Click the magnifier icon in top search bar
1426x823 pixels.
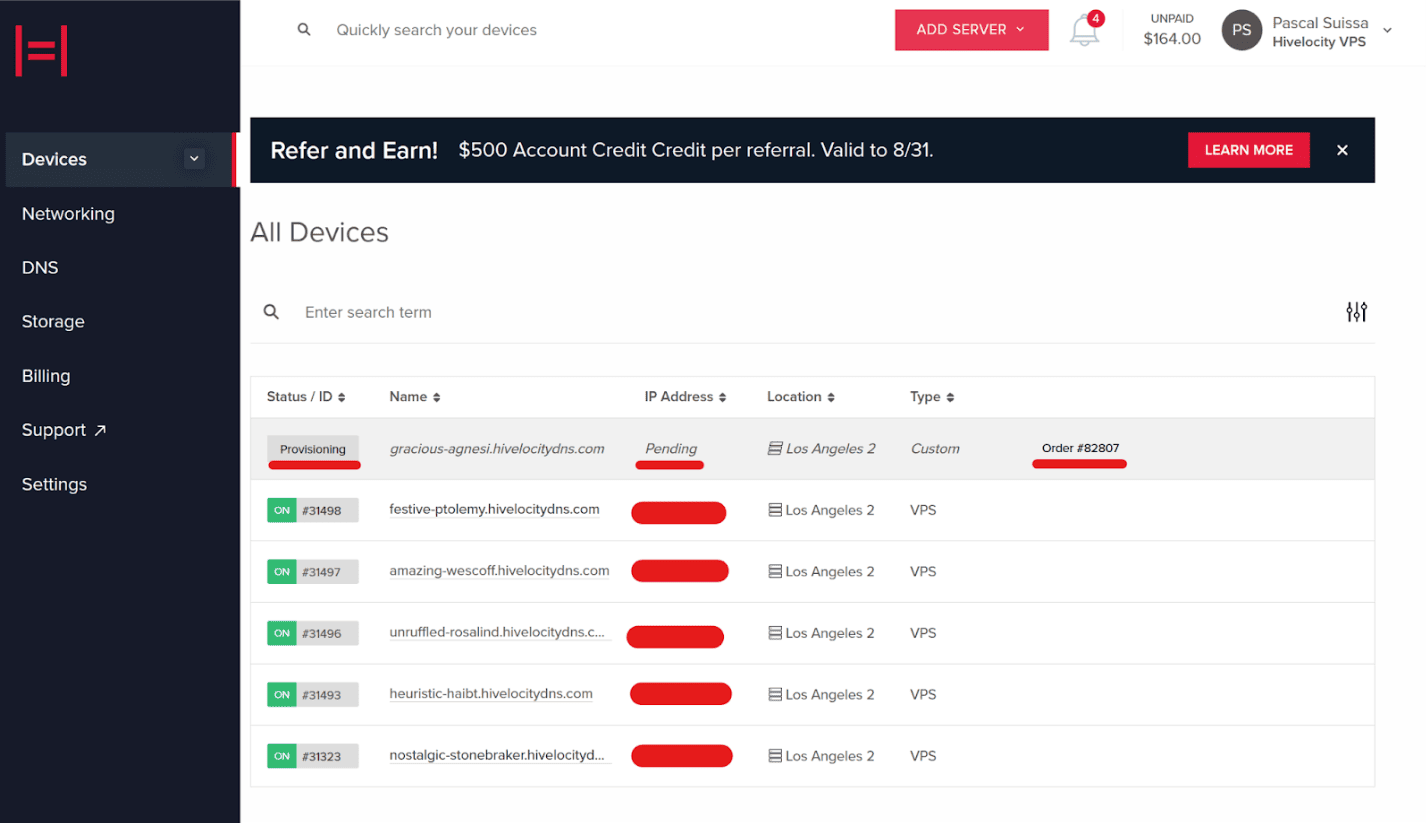[x=304, y=30]
